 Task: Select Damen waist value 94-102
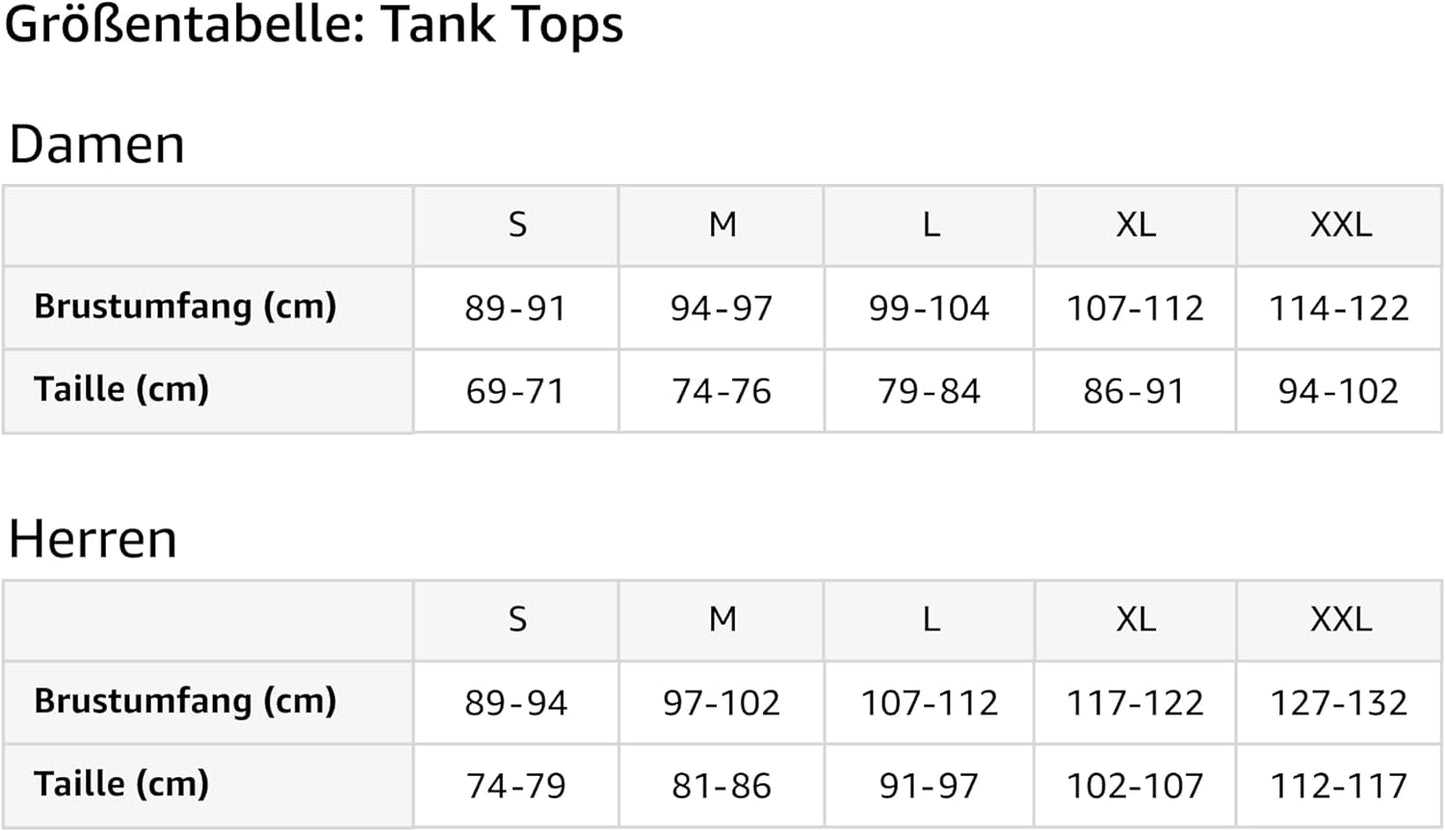[1339, 391]
